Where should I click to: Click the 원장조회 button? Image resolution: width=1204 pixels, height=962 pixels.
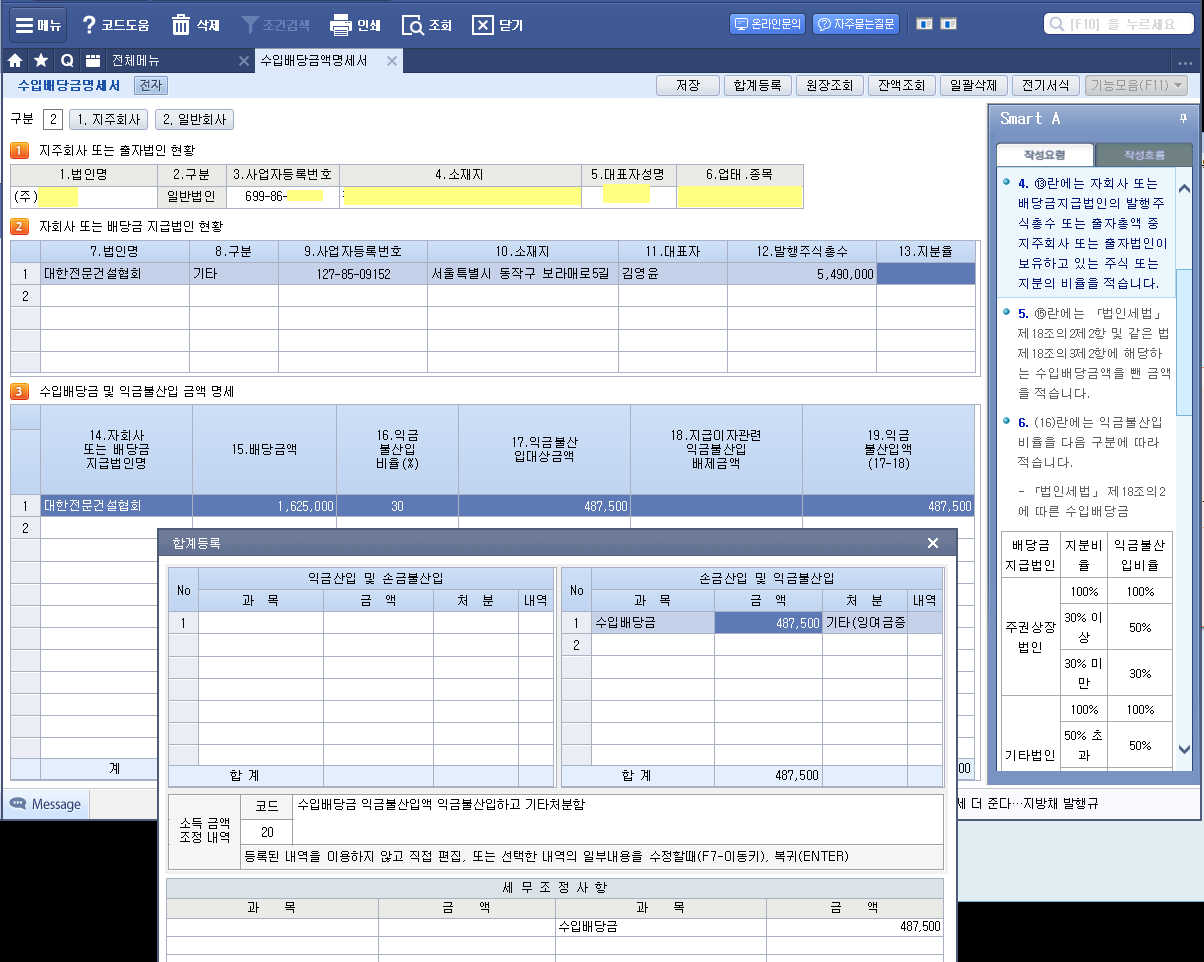(829, 86)
